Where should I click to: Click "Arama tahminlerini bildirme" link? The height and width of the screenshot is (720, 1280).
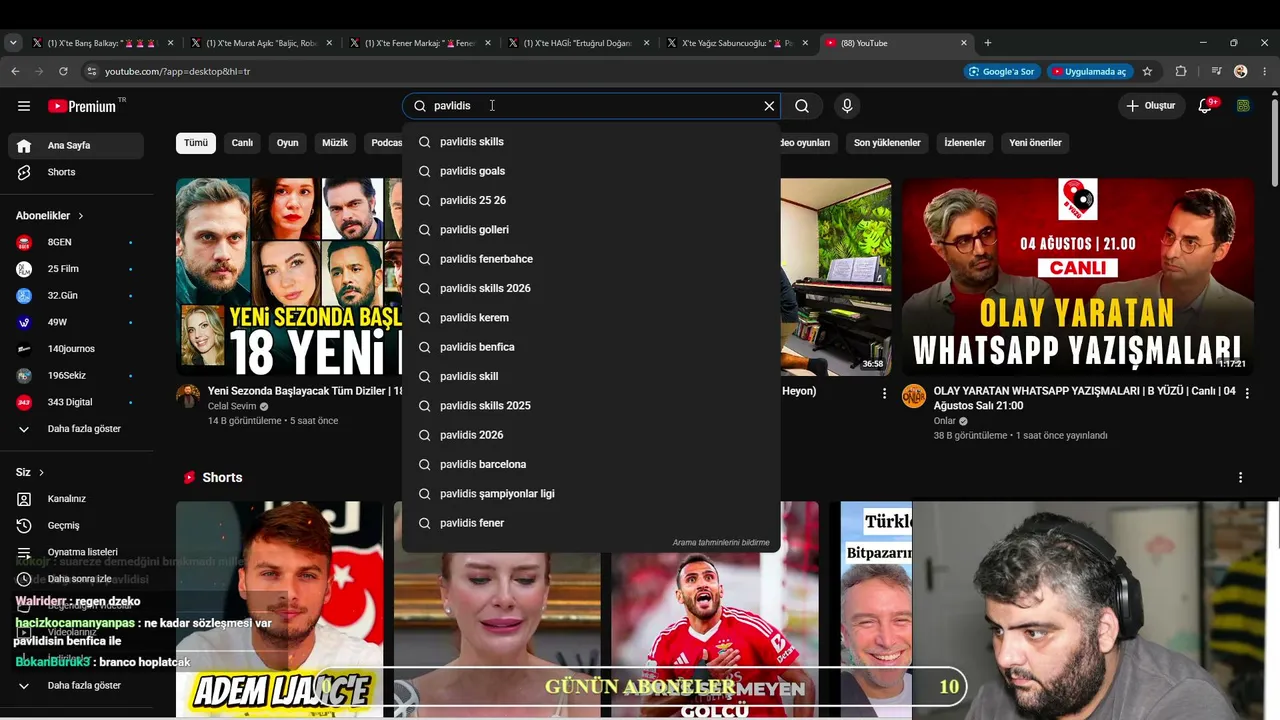tap(721, 543)
